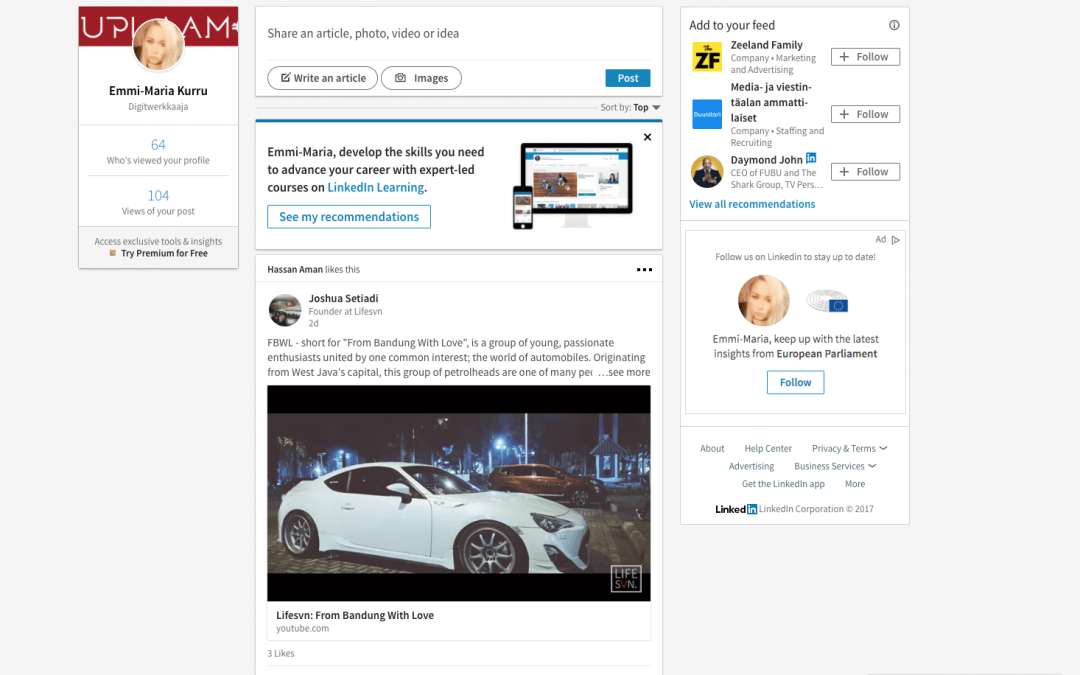Click the Images upload button
The image size is (1080, 675).
(422, 78)
